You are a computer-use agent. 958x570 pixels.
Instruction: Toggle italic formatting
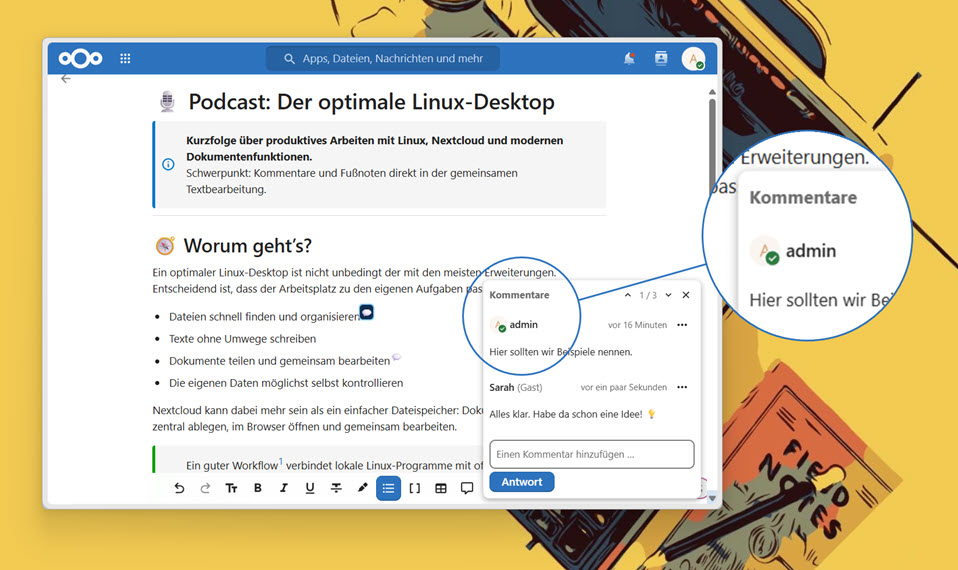coord(283,488)
